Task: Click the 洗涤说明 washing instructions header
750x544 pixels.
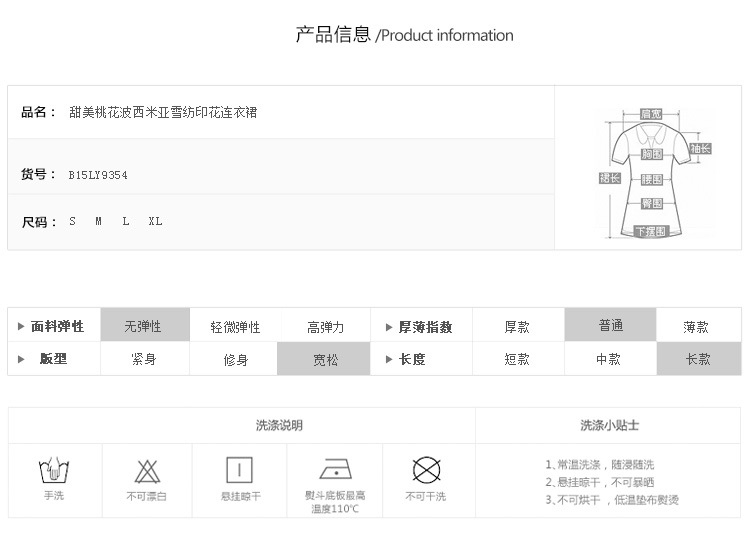Action: pos(279,425)
